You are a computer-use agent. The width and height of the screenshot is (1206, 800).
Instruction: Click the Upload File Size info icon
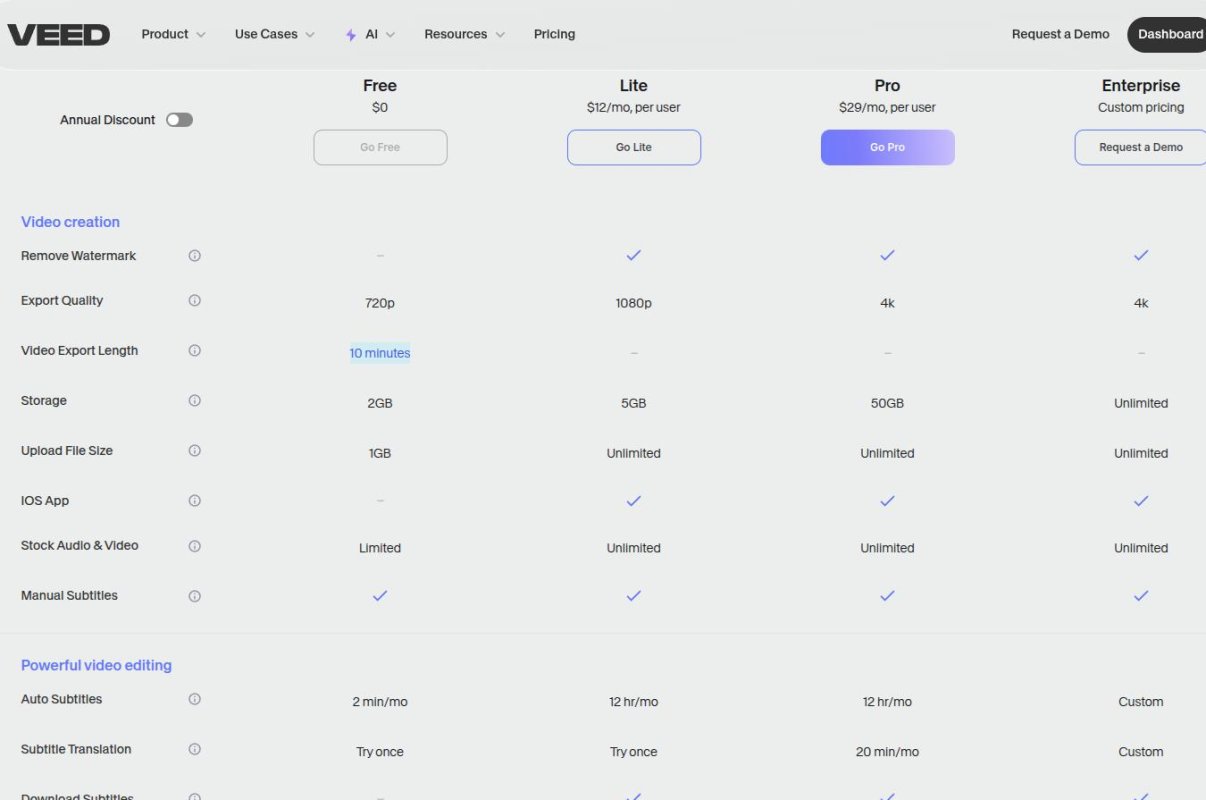point(194,450)
